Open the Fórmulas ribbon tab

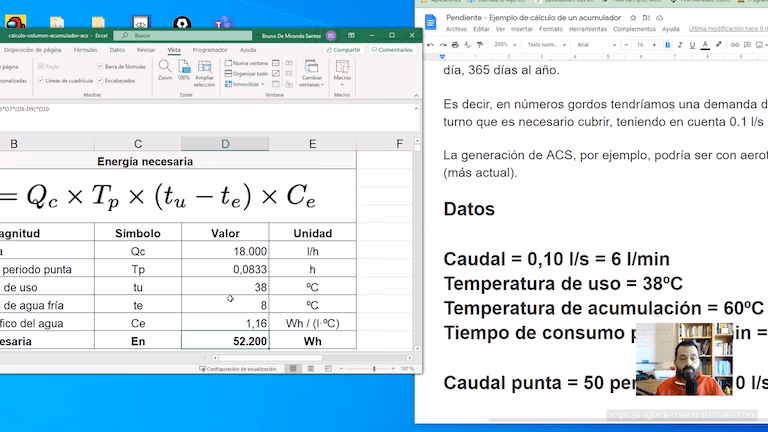(85, 50)
